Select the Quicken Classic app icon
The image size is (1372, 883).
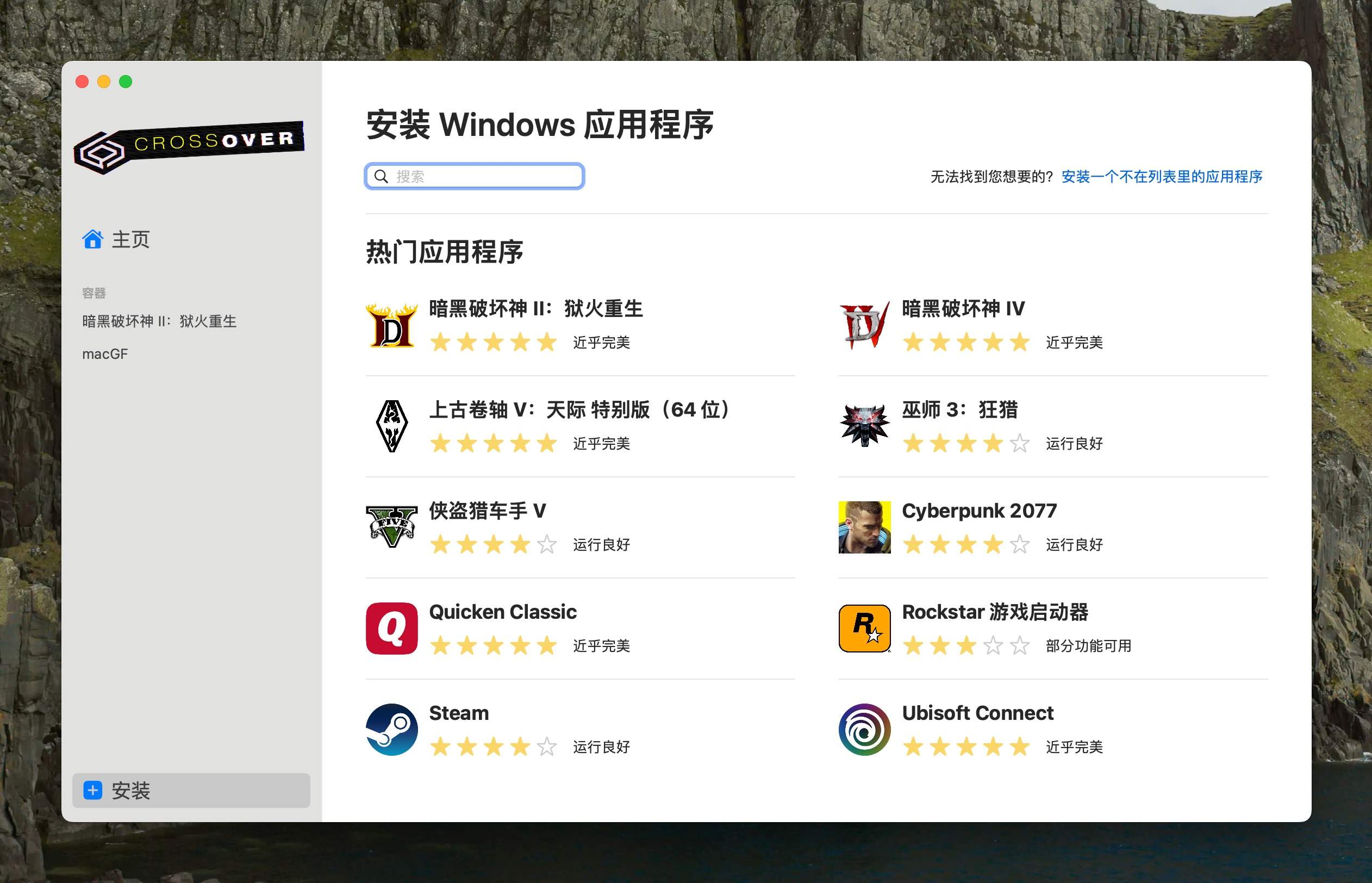(391, 627)
